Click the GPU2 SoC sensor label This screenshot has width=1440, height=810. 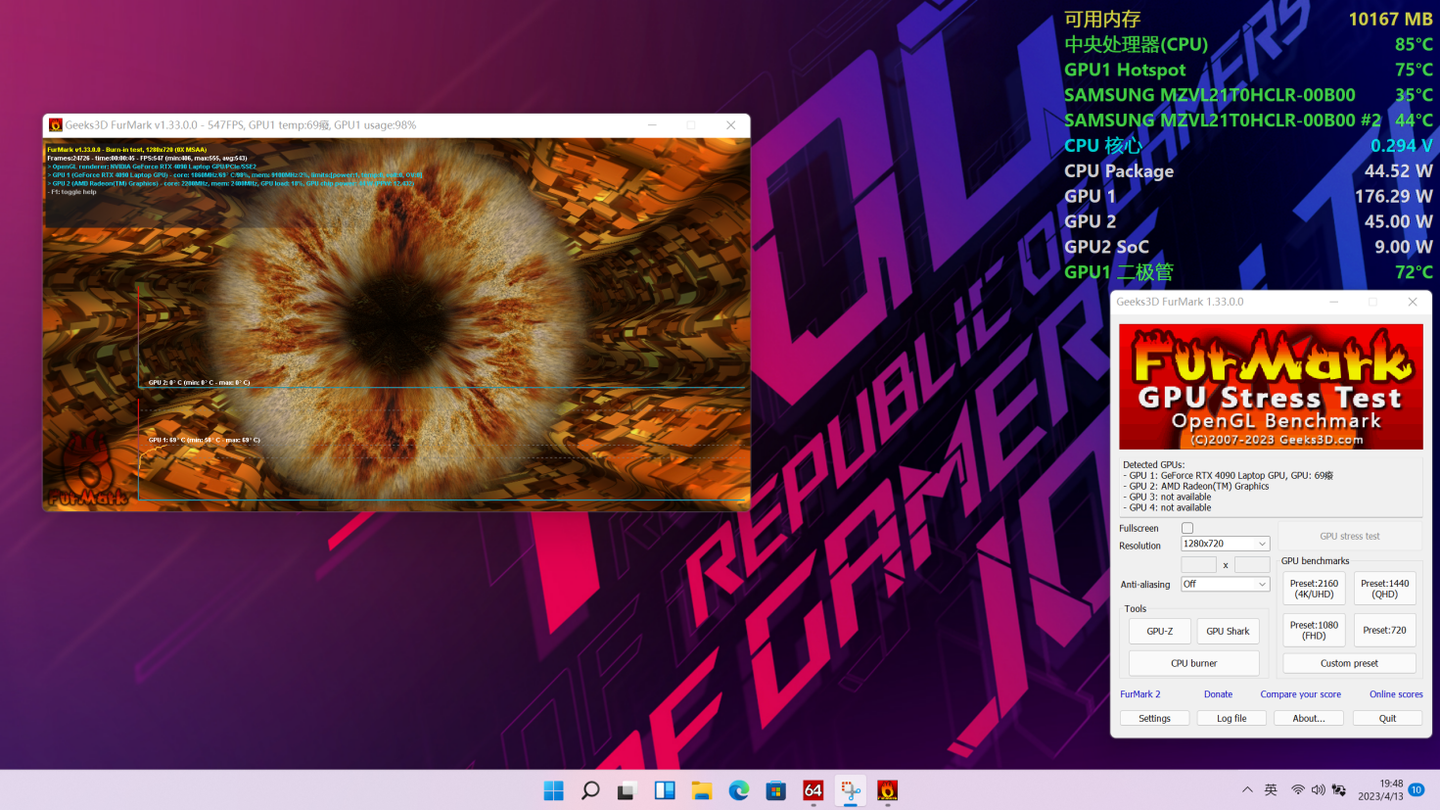tap(1106, 247)
